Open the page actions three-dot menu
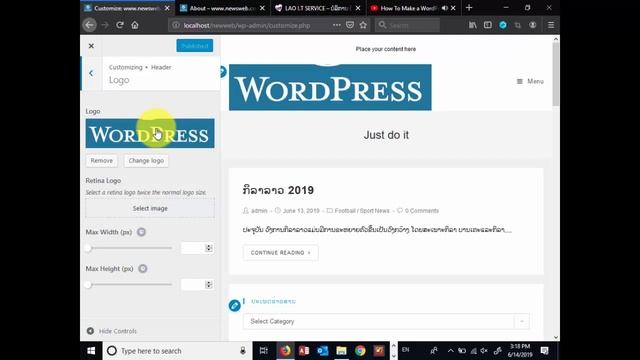Image resolution: width=640 pixels, height=360 pixels. click(336, 25)
